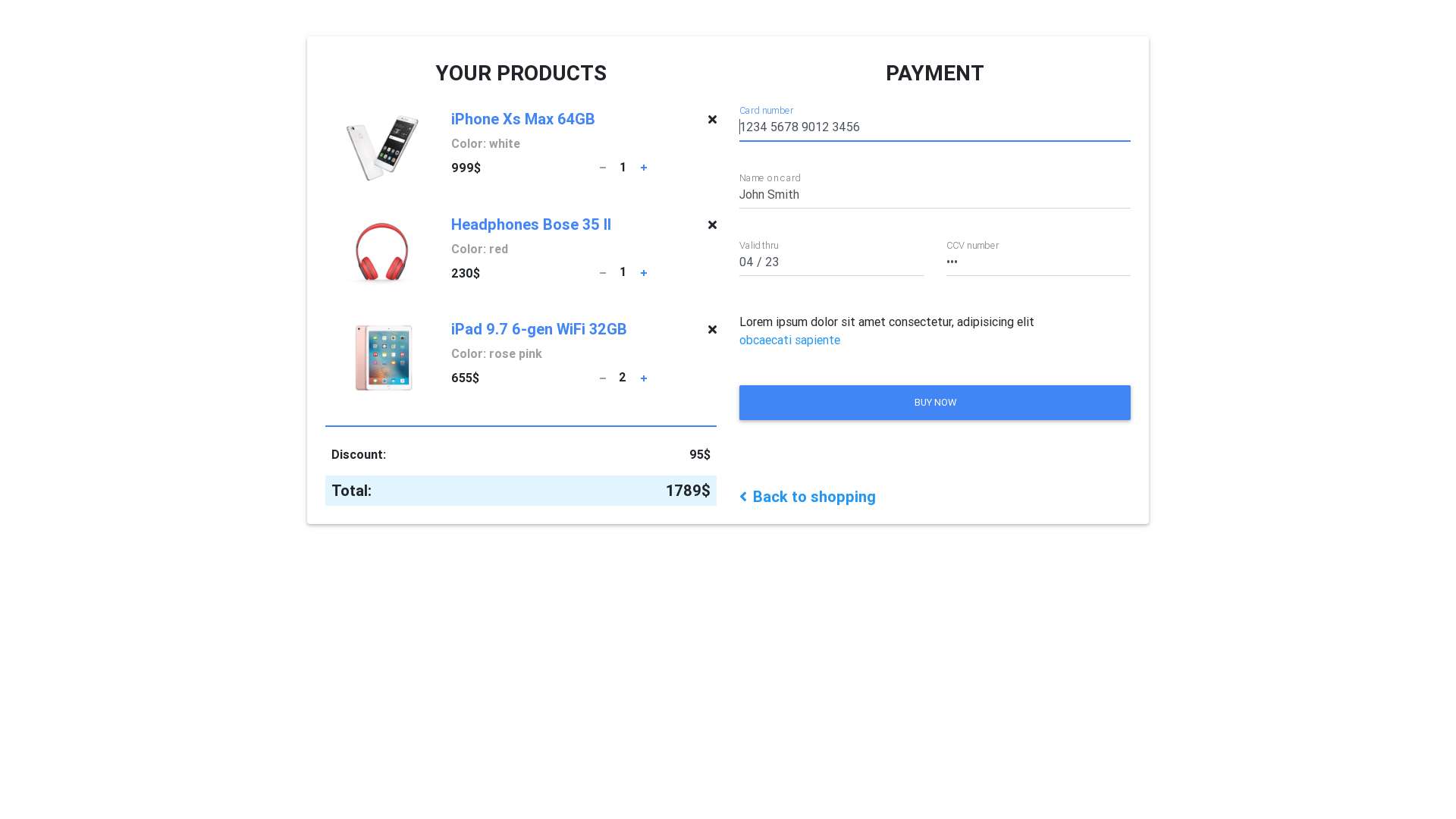Click the BUY NOW button
This screenshot has height=819, width=1456.
click(x=934, y=403)
